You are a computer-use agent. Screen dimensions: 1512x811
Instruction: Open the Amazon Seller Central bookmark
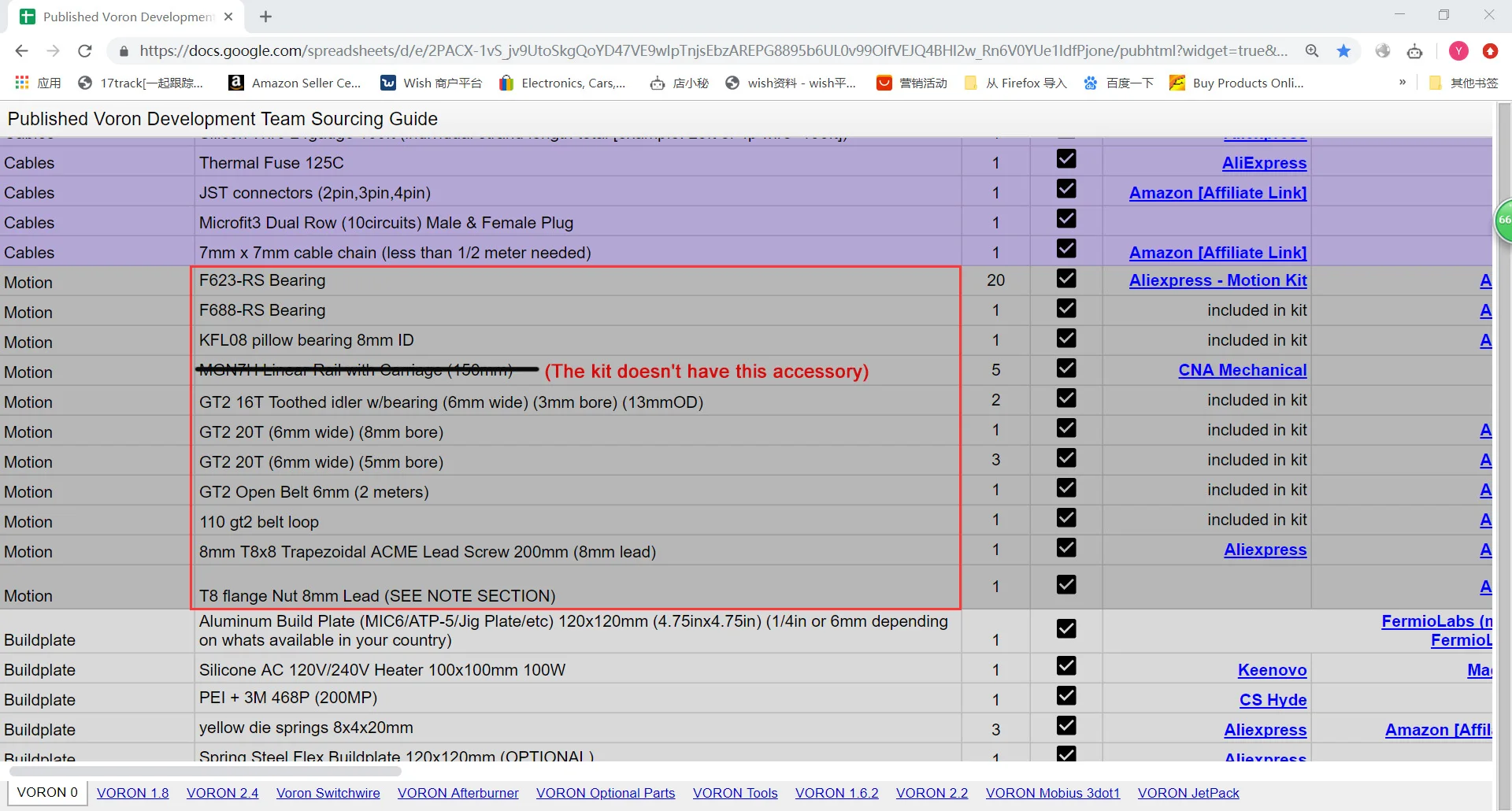click(295, 83)
